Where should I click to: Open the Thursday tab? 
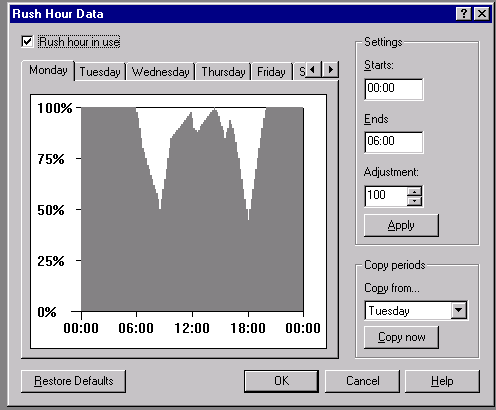(223, 72)
